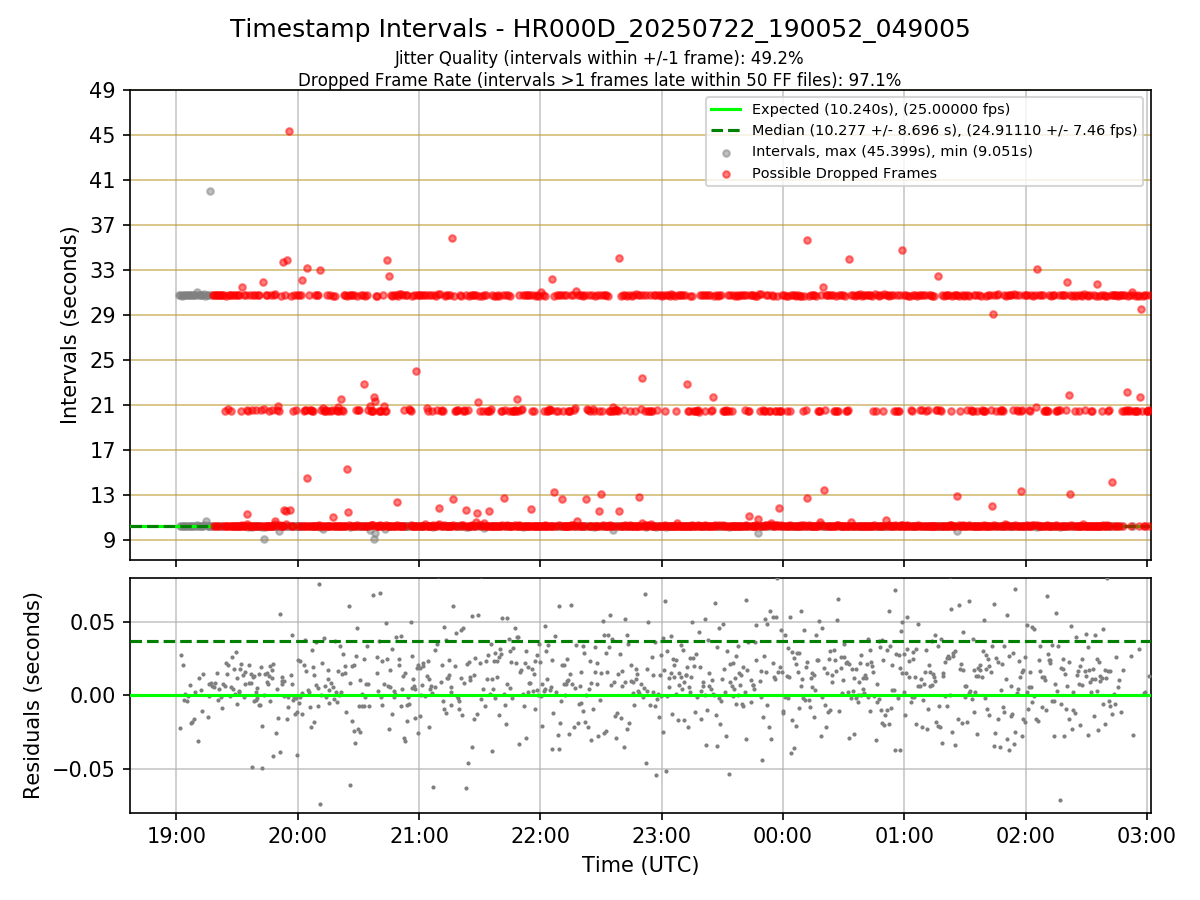Click the 00:00 x-axis tick label
The width and height of the screenshot is (1200, 900).
point(783,836)
